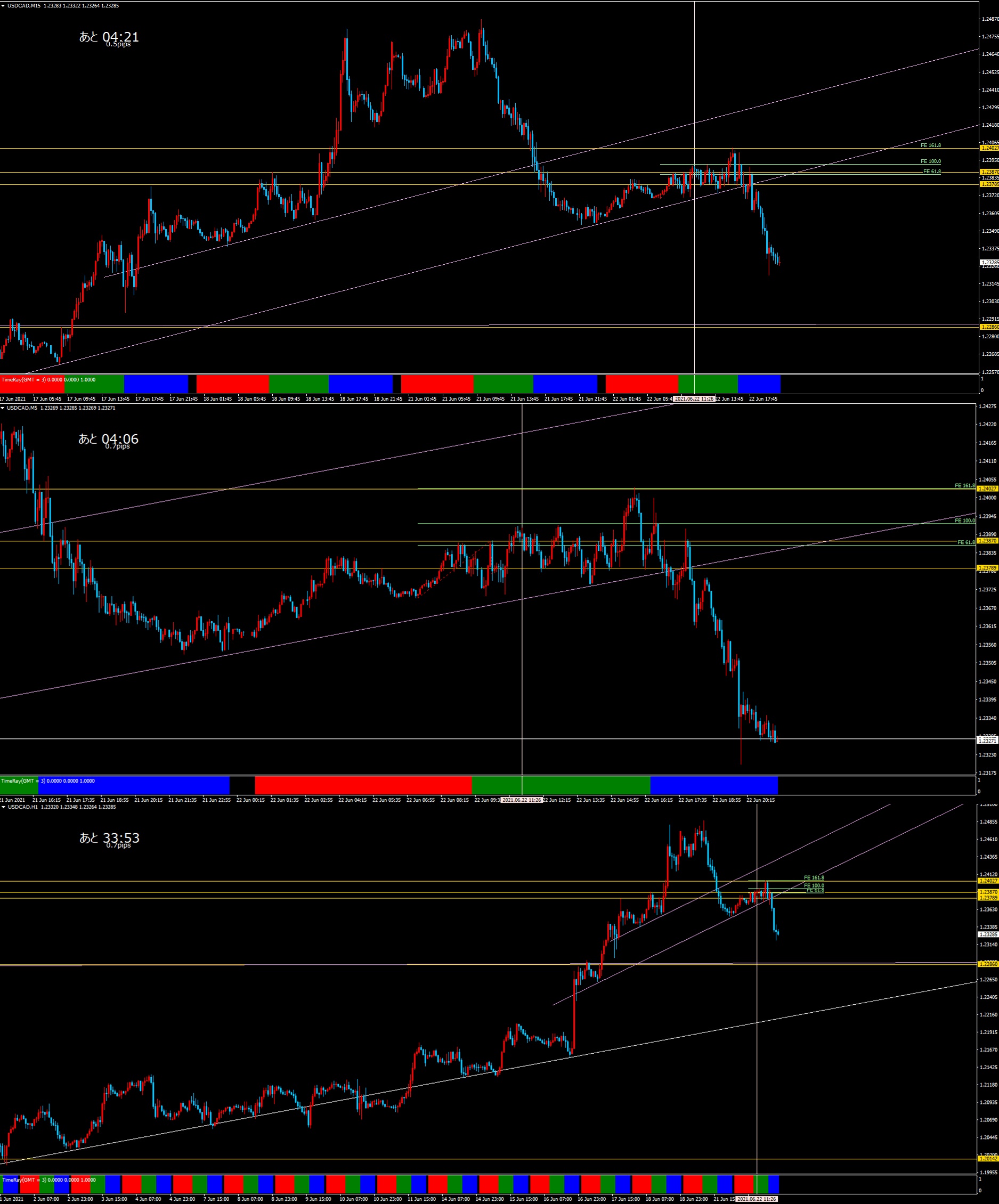Select the 1.22860 yellow price tag on M15 chart
The height and width of the screenshot is (1204, 999).
point(989,327)
